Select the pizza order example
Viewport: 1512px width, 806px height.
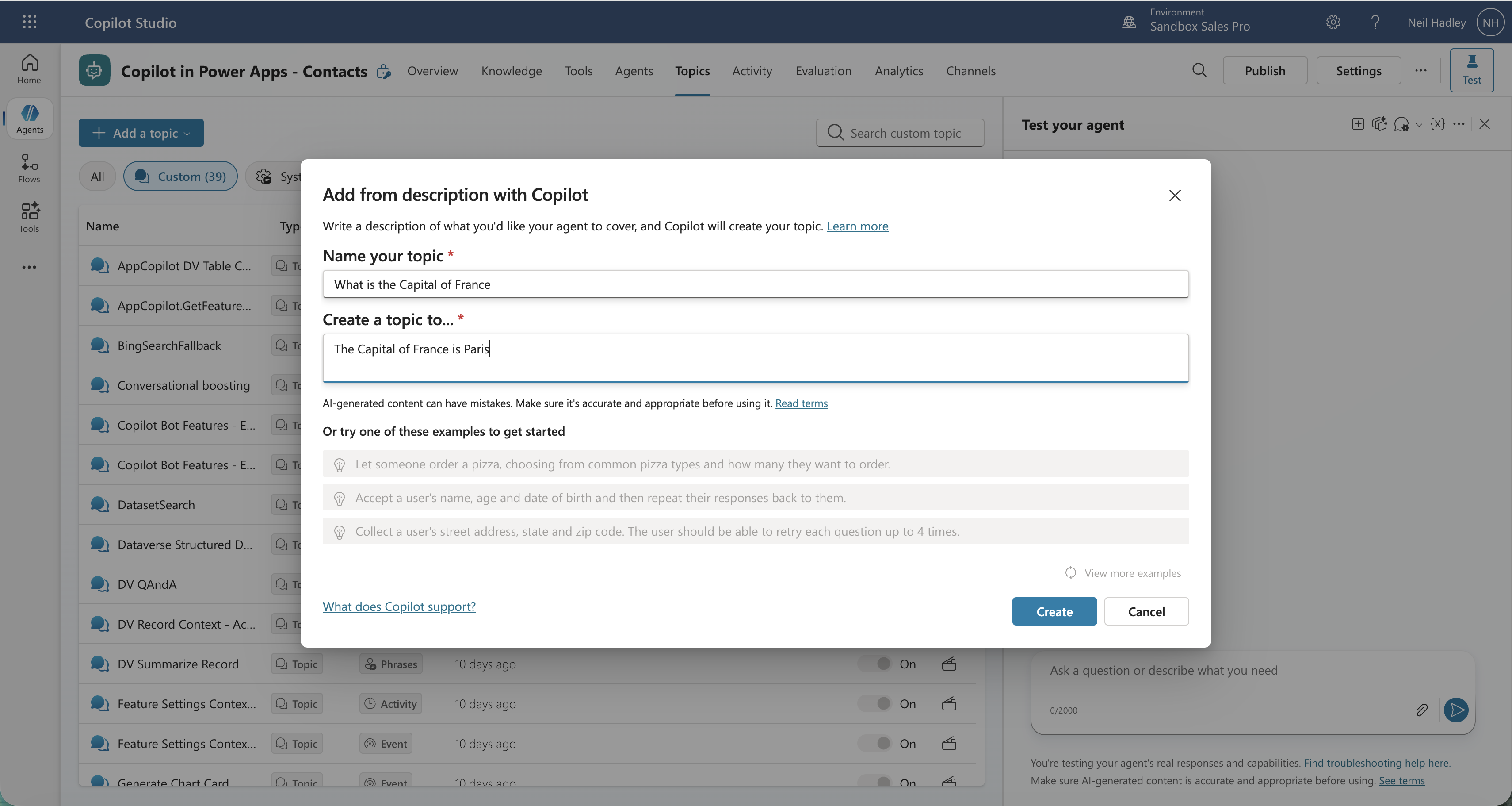tap(756, 464)
